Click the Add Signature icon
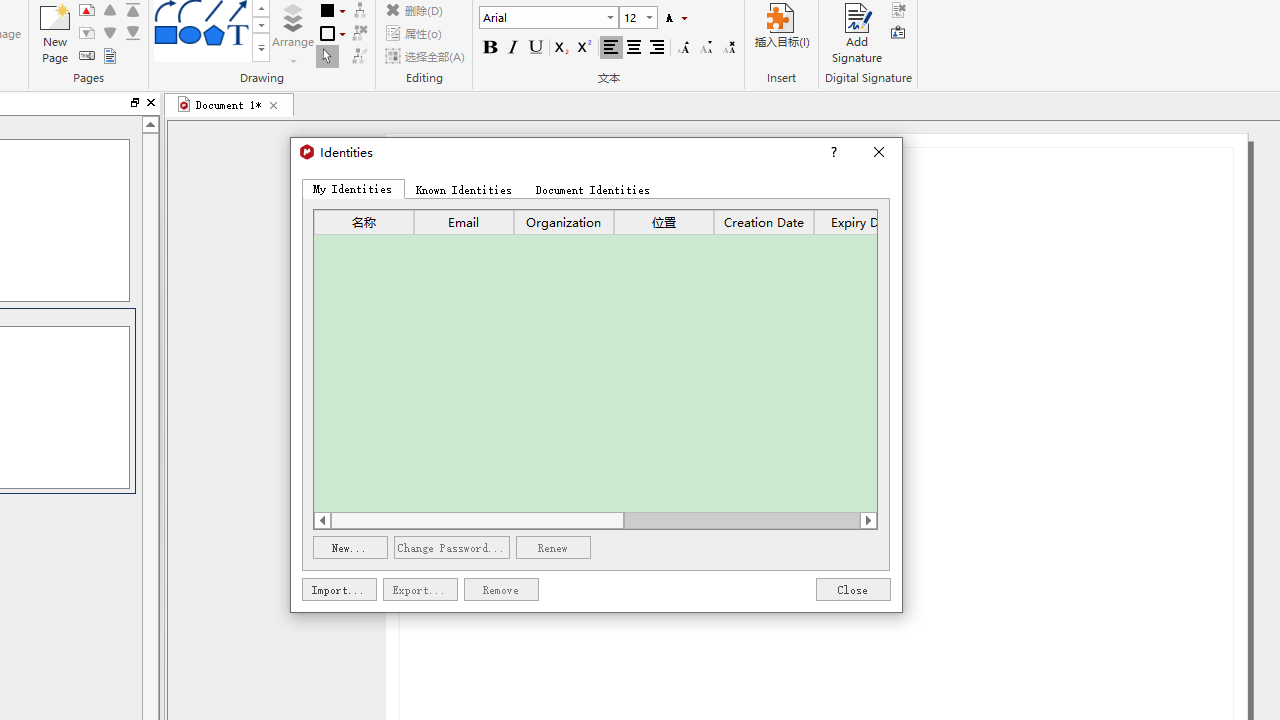Screen dimensions: 1280x720 click(857, 20)
